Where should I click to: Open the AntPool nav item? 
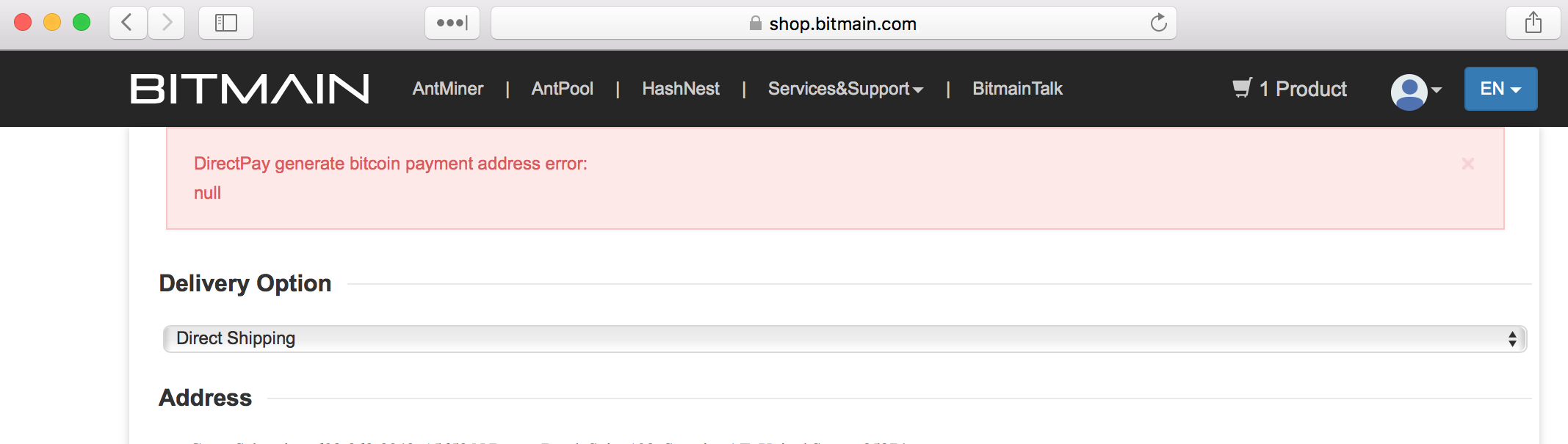(x=563, y=89)
